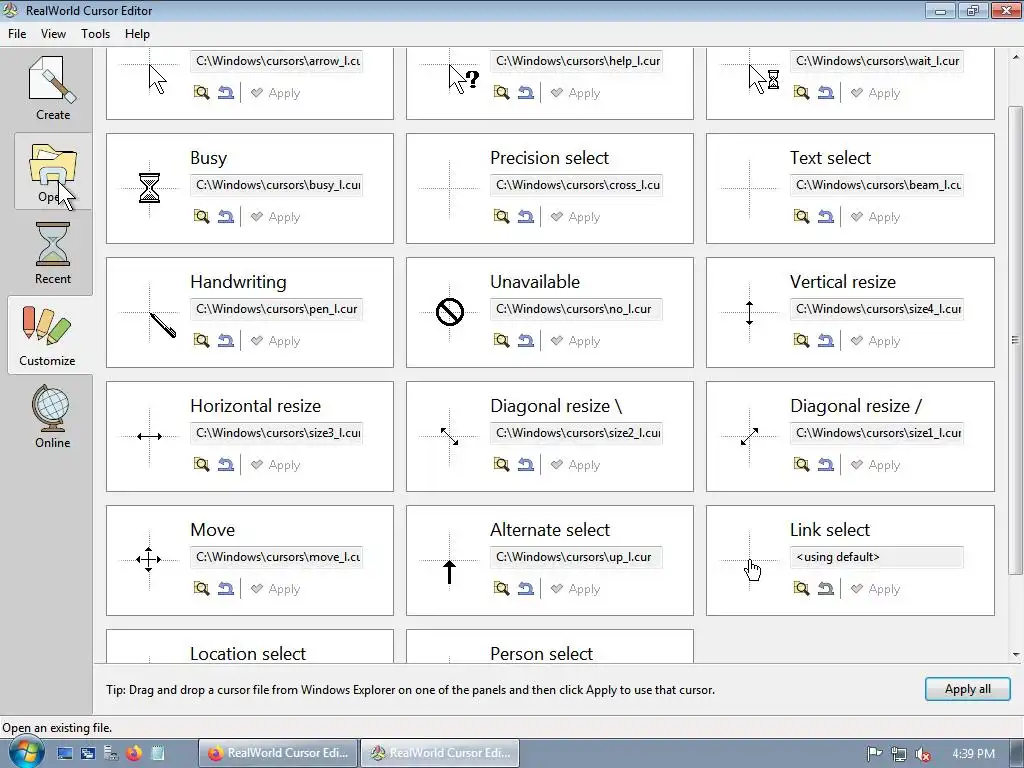Reset Vertical resize cursor to default
The height and width of the screenshot is (768, 1024).
826,341
